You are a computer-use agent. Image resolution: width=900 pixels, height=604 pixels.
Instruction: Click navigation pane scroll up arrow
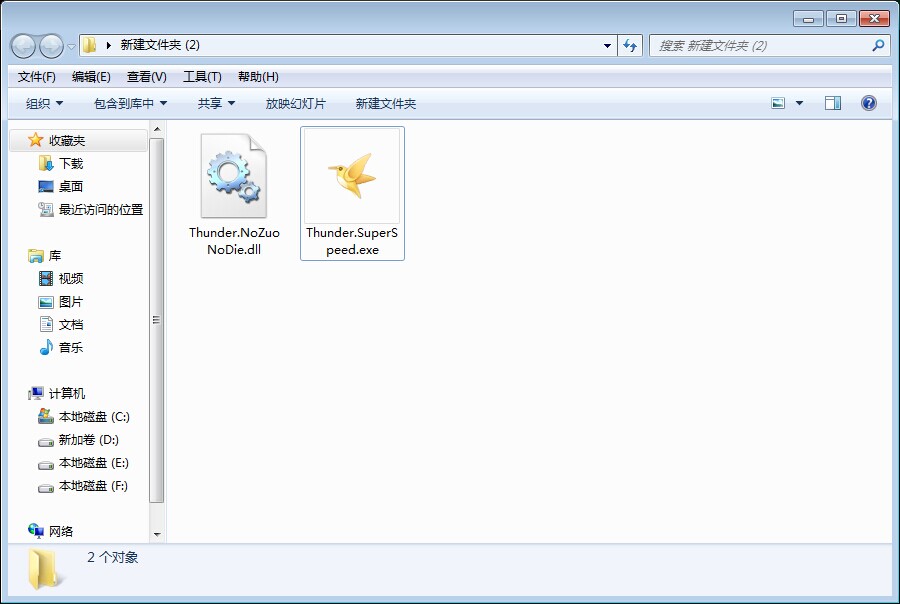pyautogui.click(x=157, y=129)
